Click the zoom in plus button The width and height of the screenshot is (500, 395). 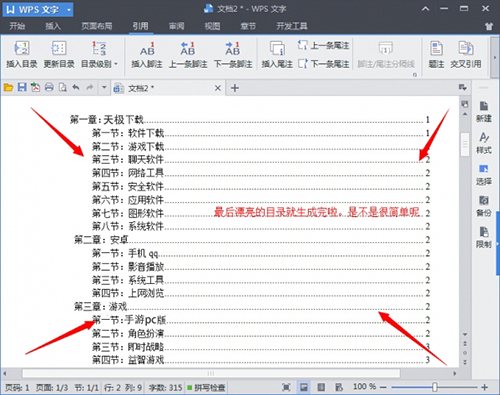tap(485, 387)
